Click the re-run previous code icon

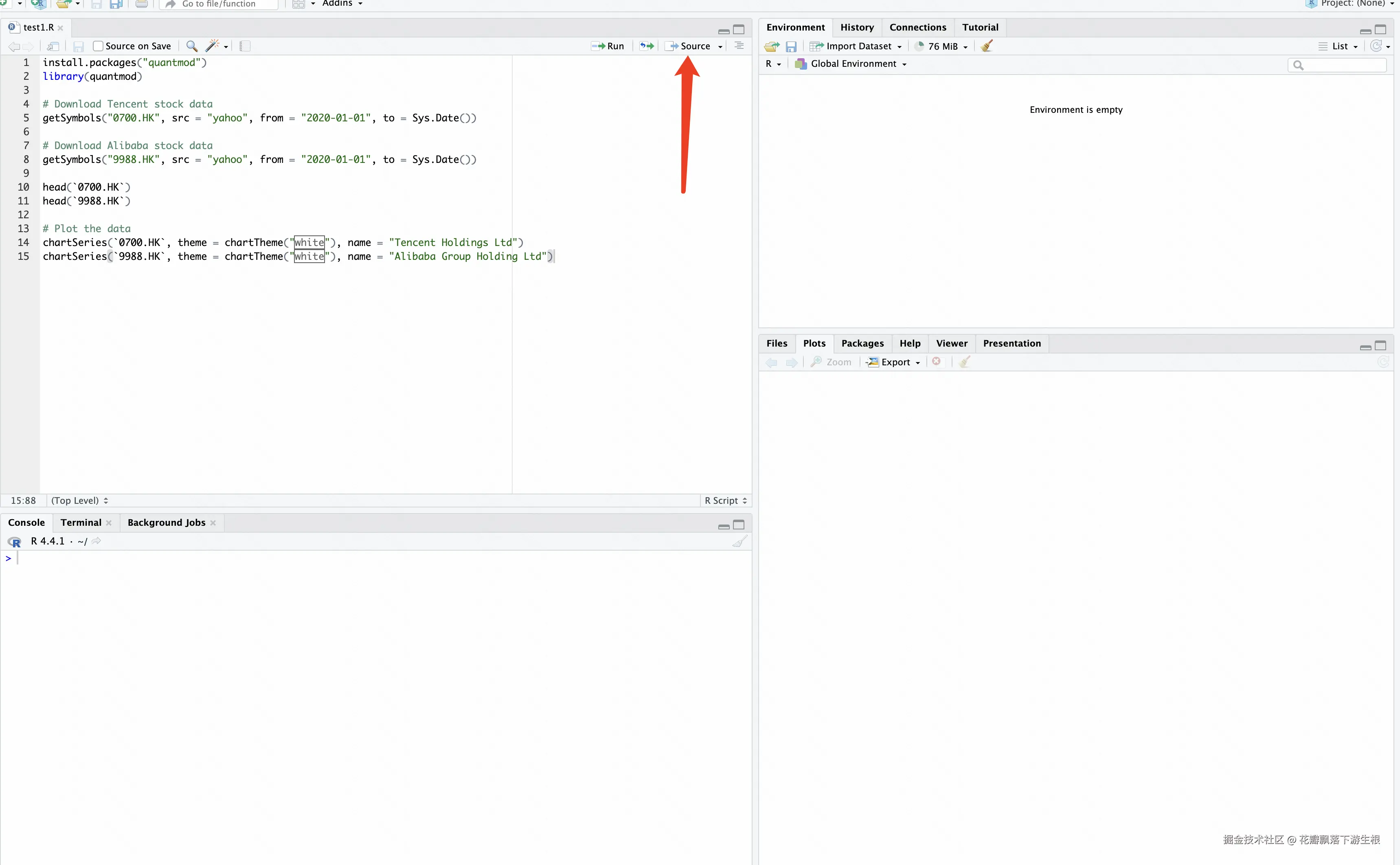(x=647, y=46)
